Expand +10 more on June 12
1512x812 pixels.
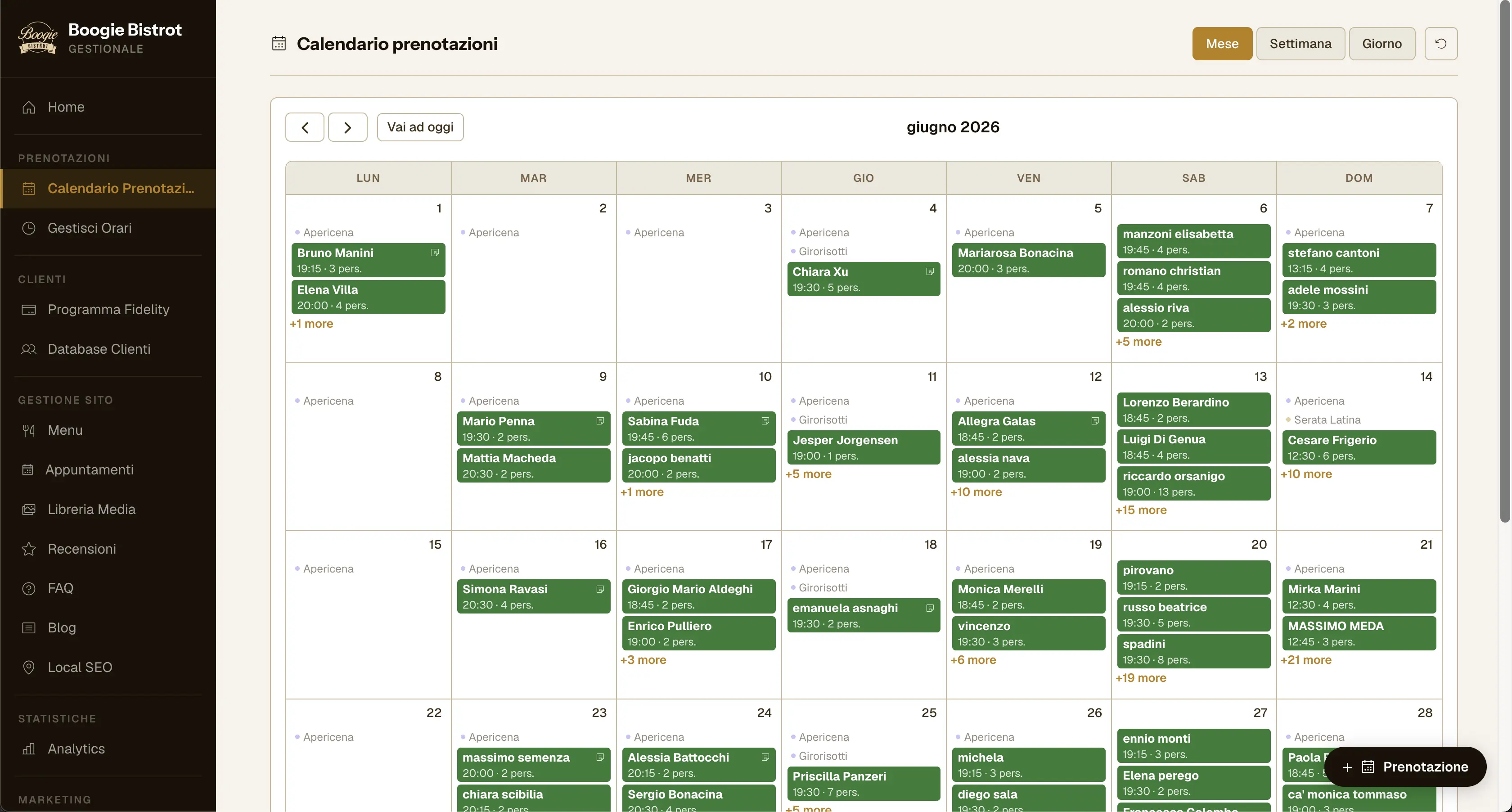tap(976, 492)
